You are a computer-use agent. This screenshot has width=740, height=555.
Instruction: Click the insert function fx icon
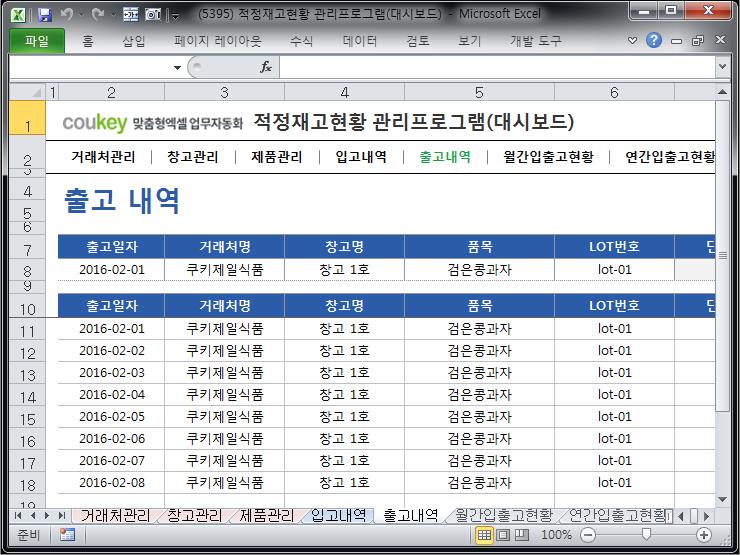tap(266, 67)
